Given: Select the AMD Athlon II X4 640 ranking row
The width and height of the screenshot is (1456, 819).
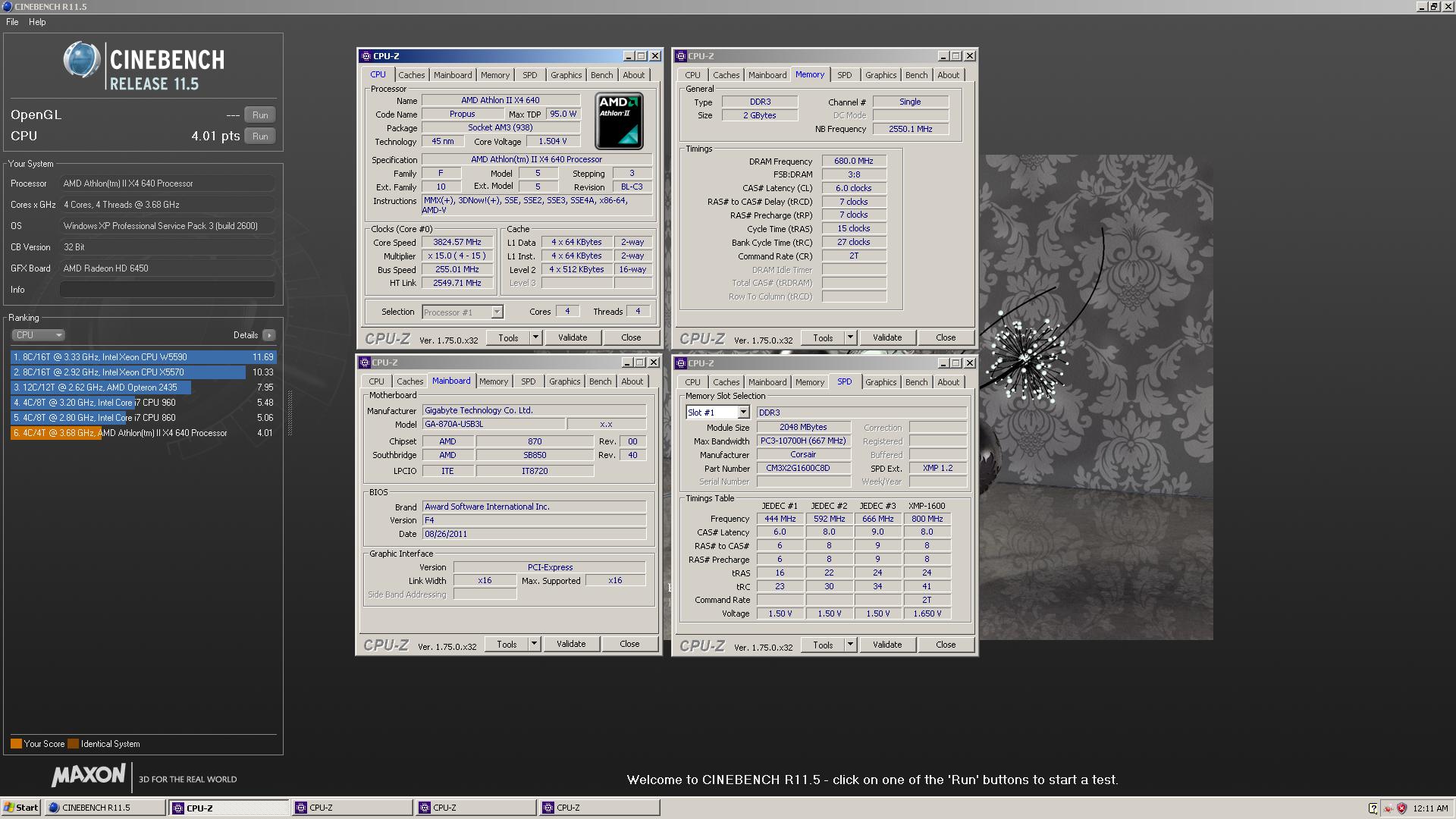Looking at the screenshot, I should pyautogui.click(x=143, y=433).
